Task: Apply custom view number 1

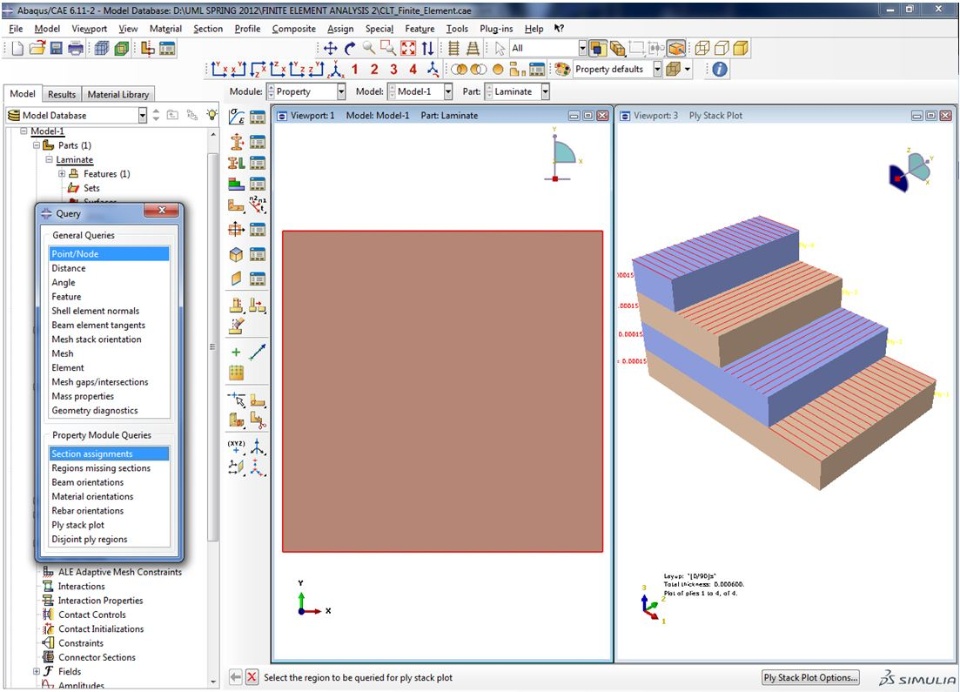Action: [x=355, y=70]
